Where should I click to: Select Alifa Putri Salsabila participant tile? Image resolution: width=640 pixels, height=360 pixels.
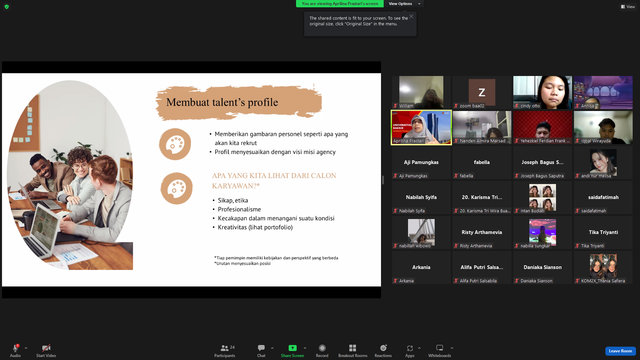point(482,267)
